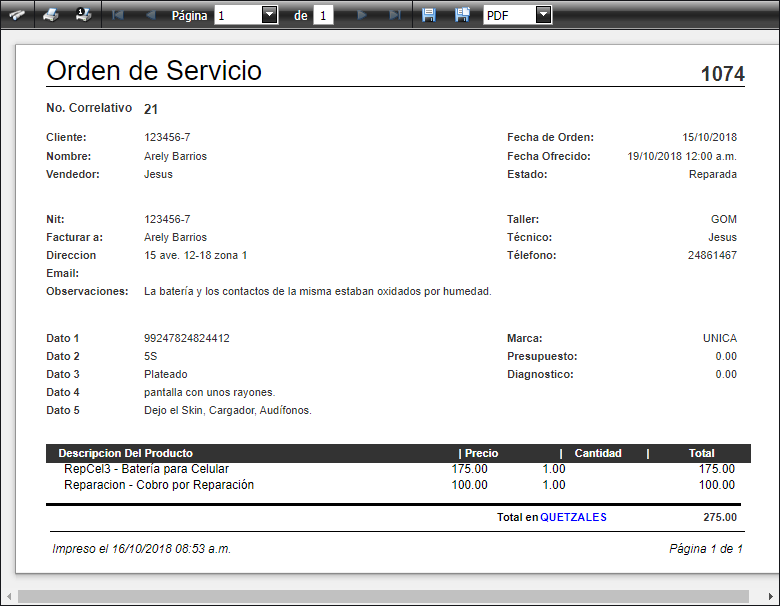The height and width of the screenshot is (606, 780).
Task: Go to the last page
Action: 395,15
